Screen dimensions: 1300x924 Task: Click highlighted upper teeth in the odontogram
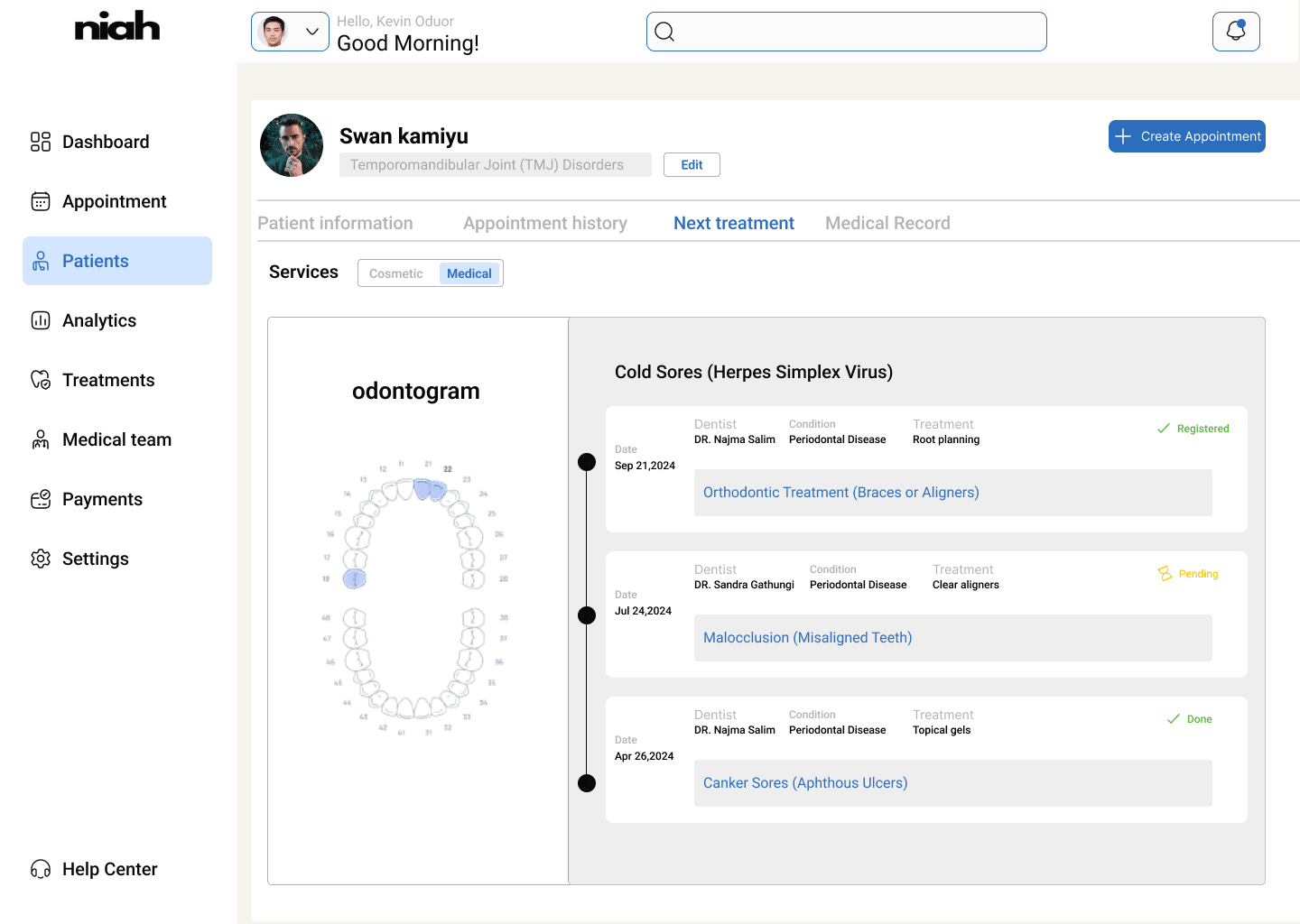[x=430, y=489]
